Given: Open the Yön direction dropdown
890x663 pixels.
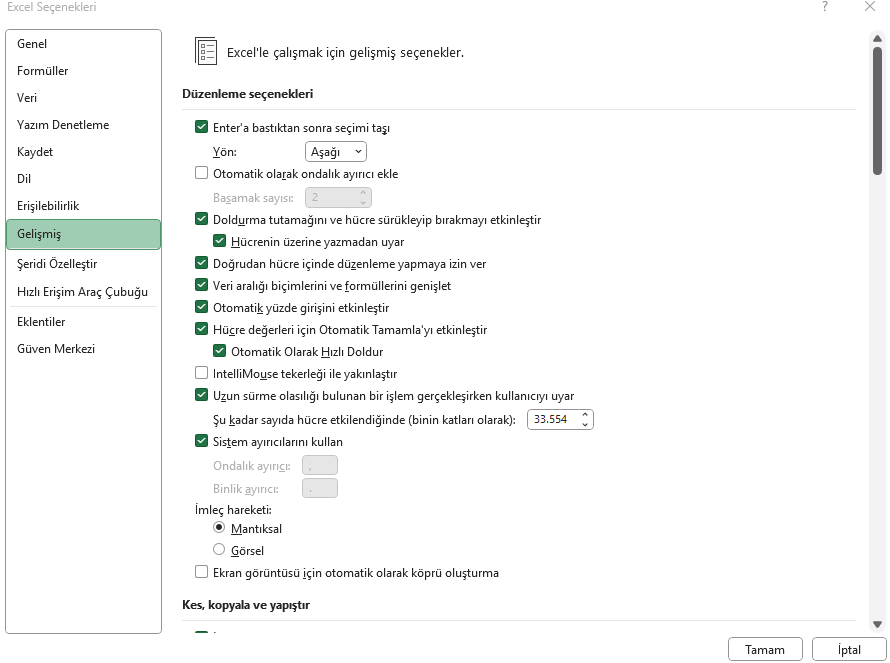Looking at the screenshot, I should click(336, 152).
